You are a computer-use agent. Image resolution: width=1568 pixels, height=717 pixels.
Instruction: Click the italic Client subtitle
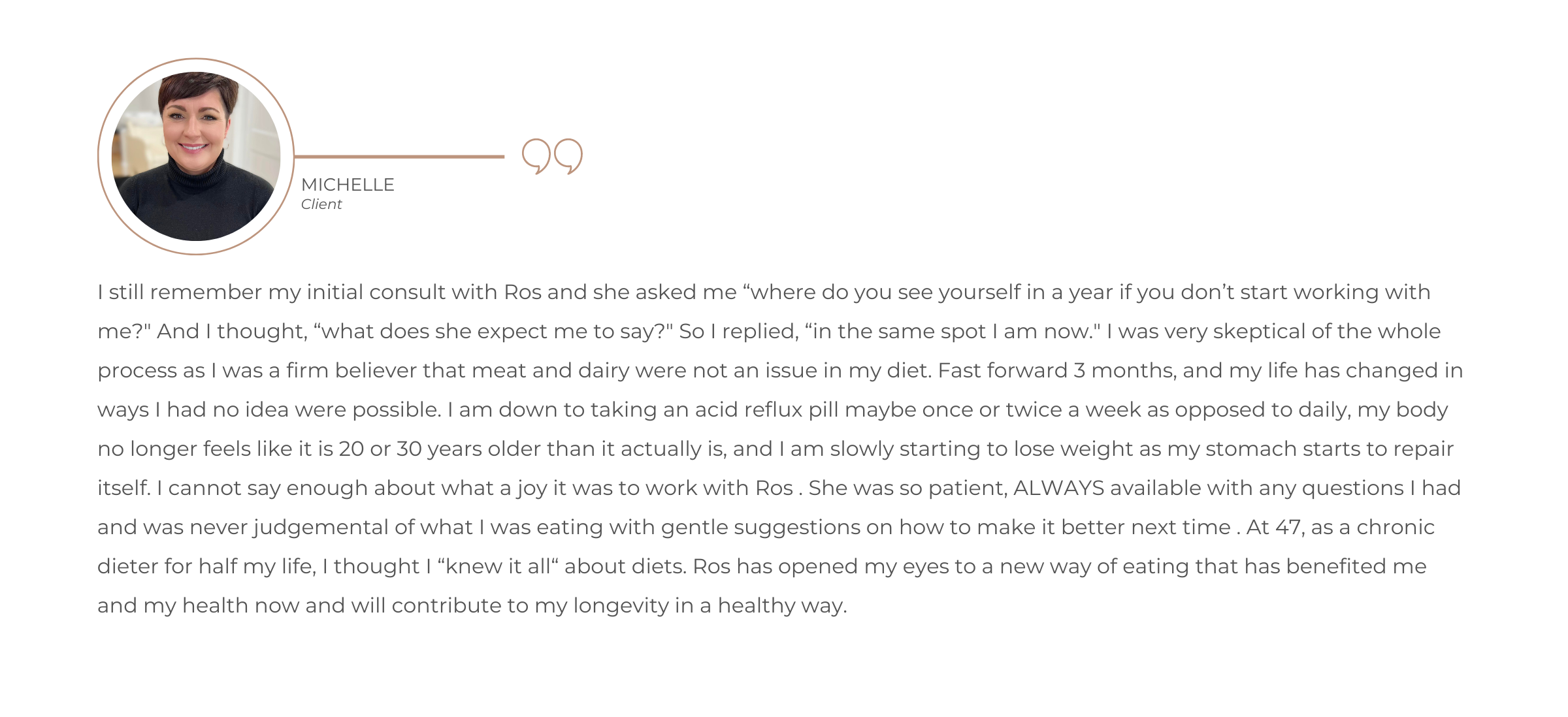coord(321,204)
